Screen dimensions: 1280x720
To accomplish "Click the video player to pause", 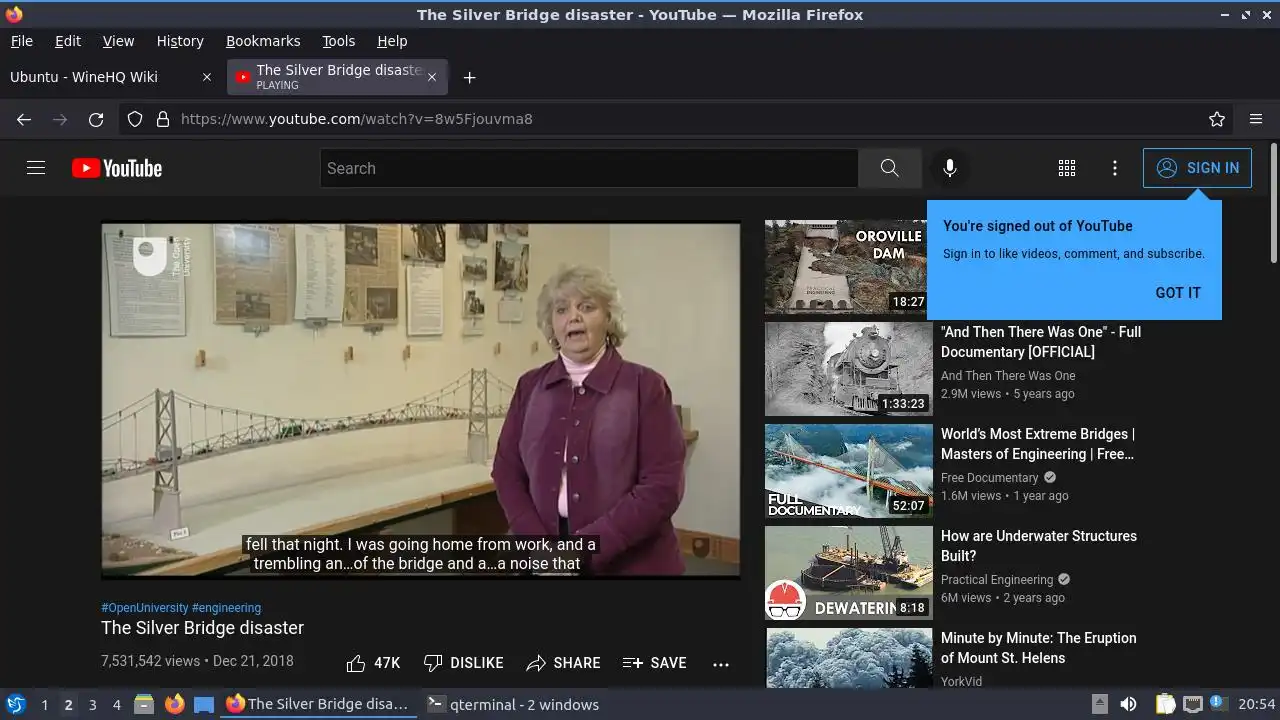I will (x=421, y=400).
